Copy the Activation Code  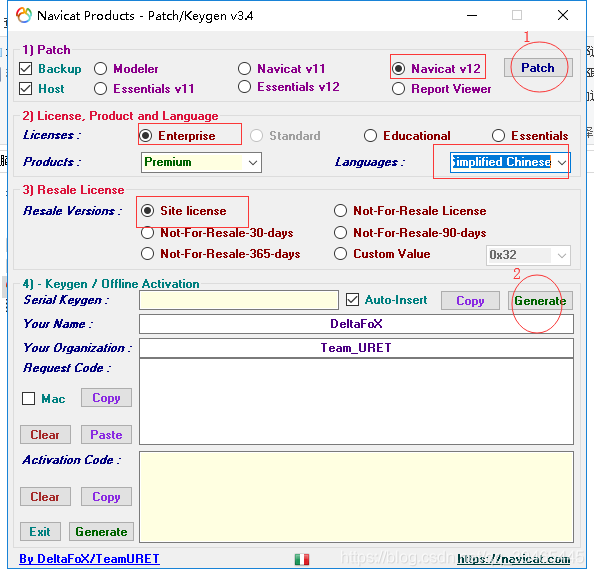(106, 496)
